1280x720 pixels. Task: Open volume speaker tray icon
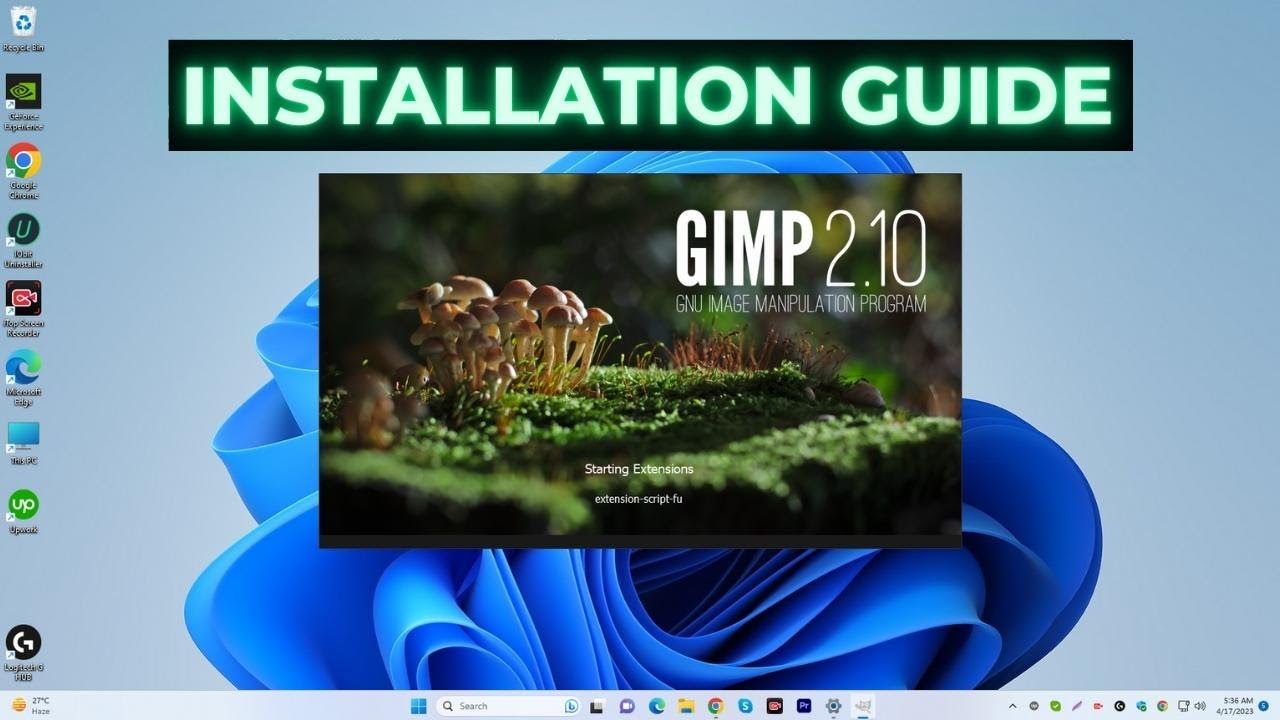click(1200, 706)
